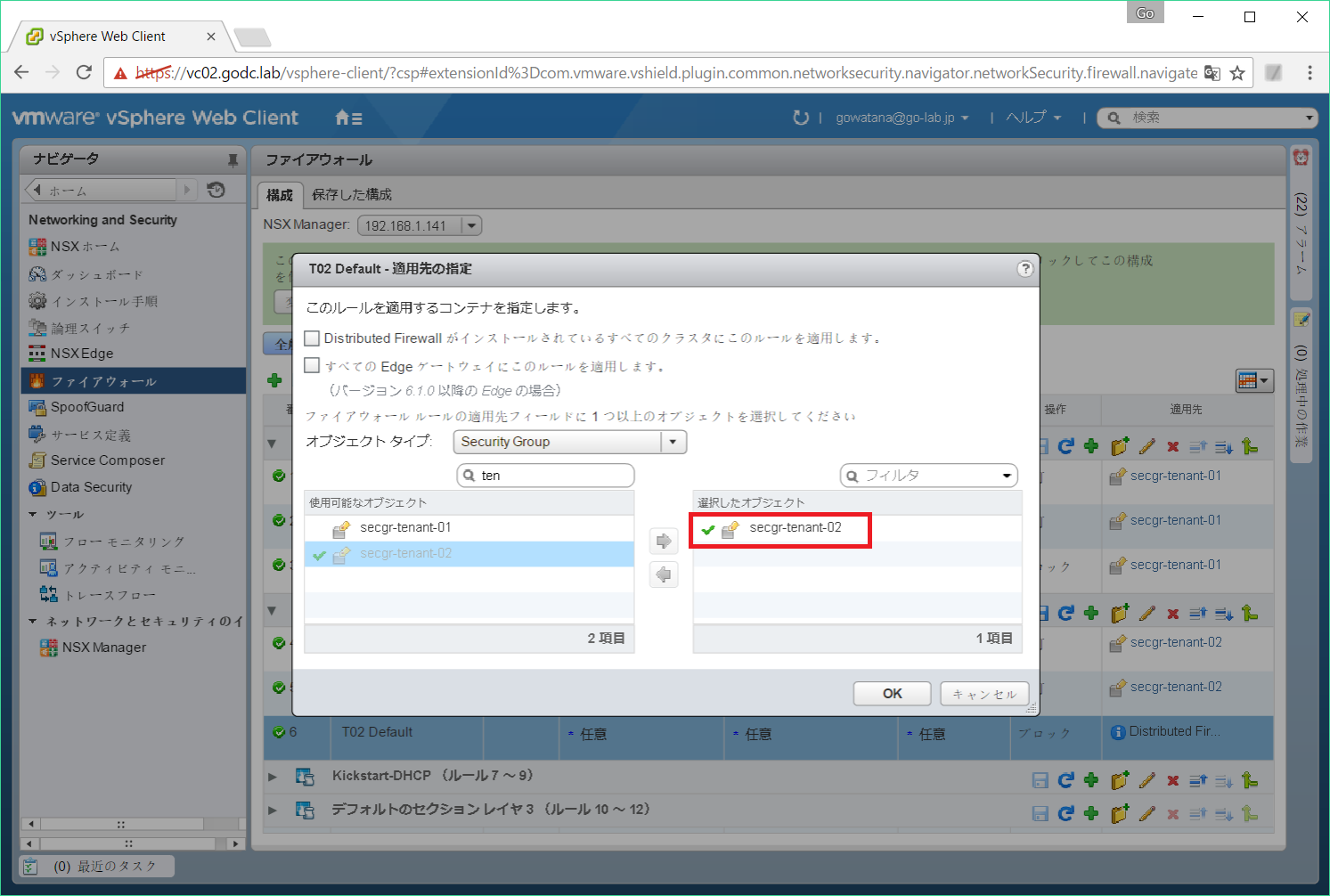
Task: Enable Distributed Firewall all-clusters checkbox
Action: [x=312, y=338]
